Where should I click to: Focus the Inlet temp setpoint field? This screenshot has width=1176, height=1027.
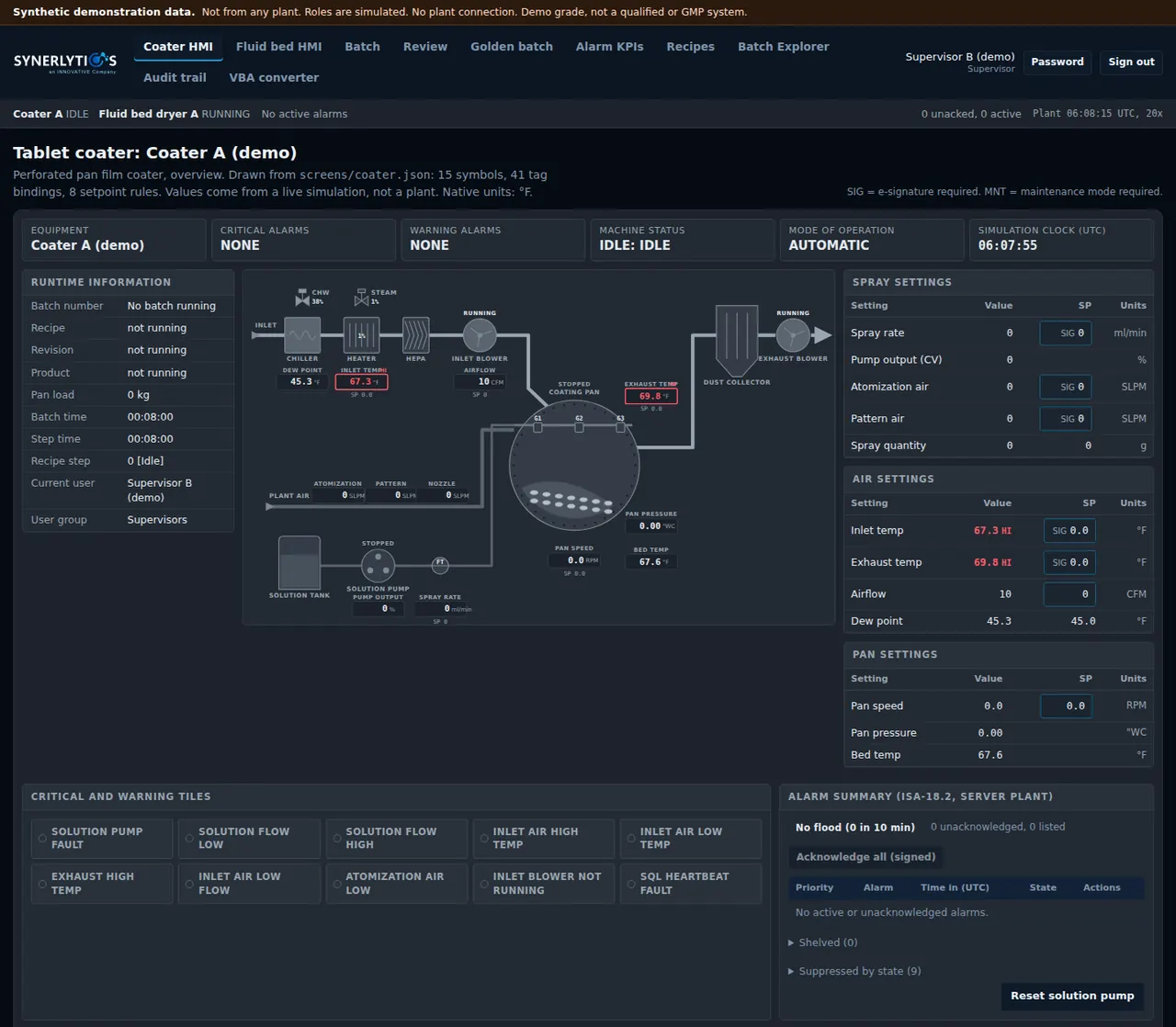pyautogui.click(x=1069, y=531)
